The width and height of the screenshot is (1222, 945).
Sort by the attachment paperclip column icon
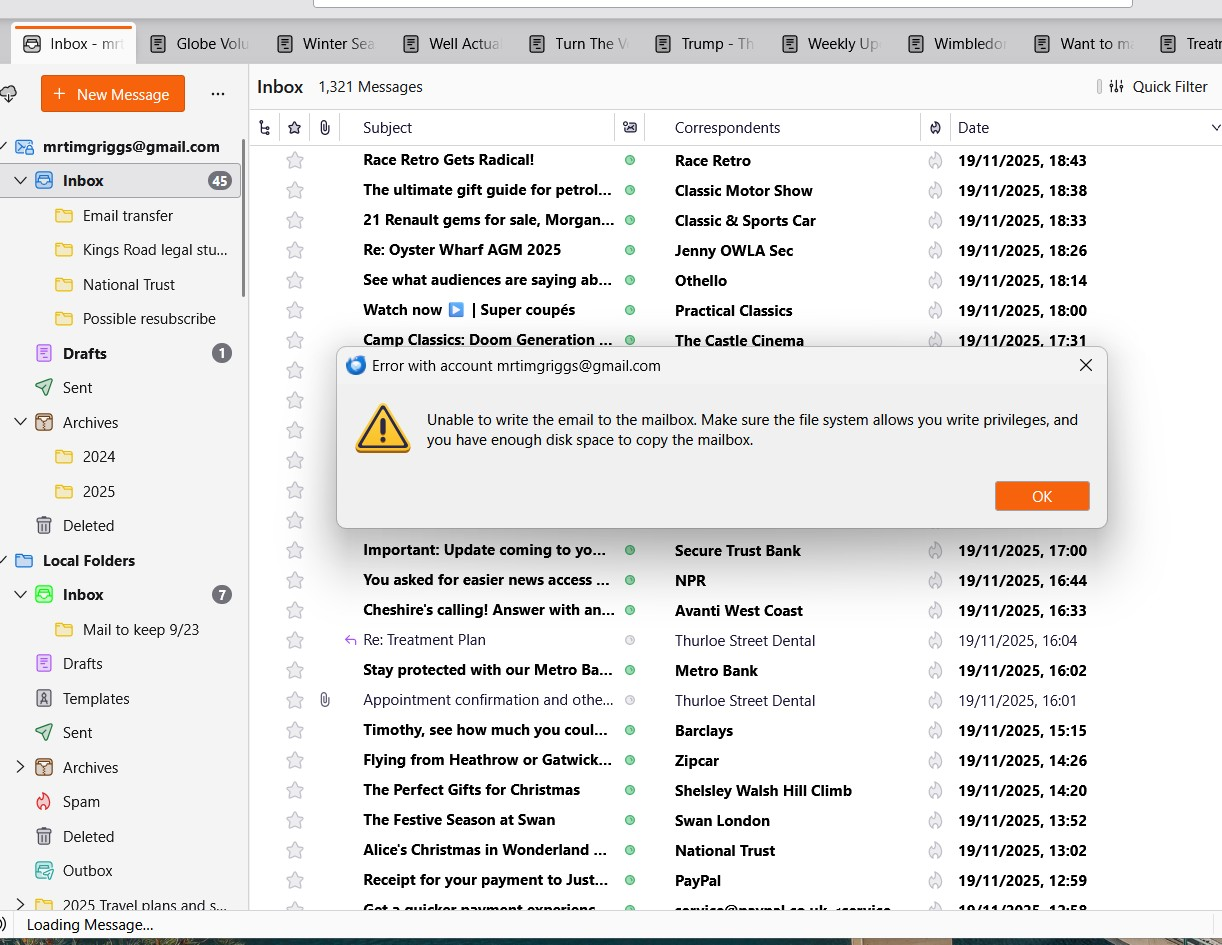coord(324,128)
